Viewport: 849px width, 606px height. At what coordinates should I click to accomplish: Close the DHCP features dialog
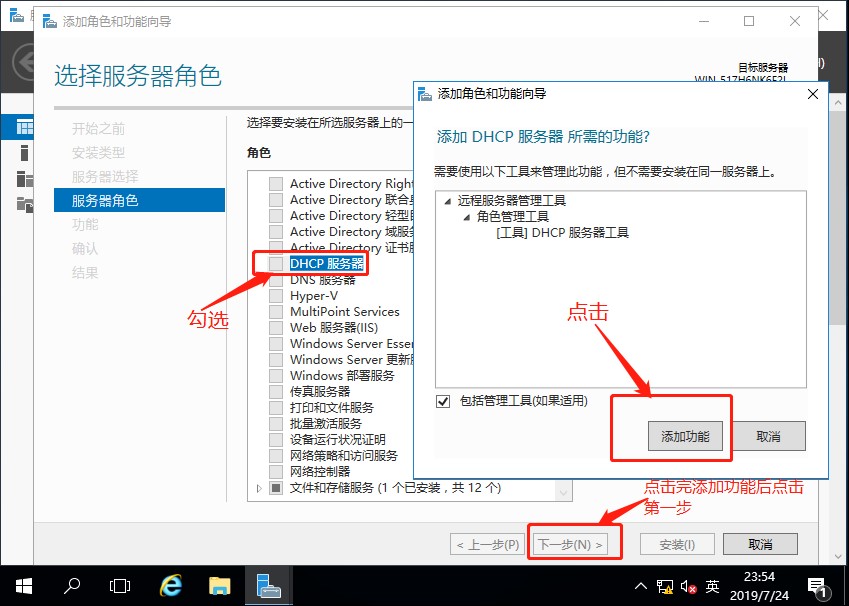(x=812, y=94)
